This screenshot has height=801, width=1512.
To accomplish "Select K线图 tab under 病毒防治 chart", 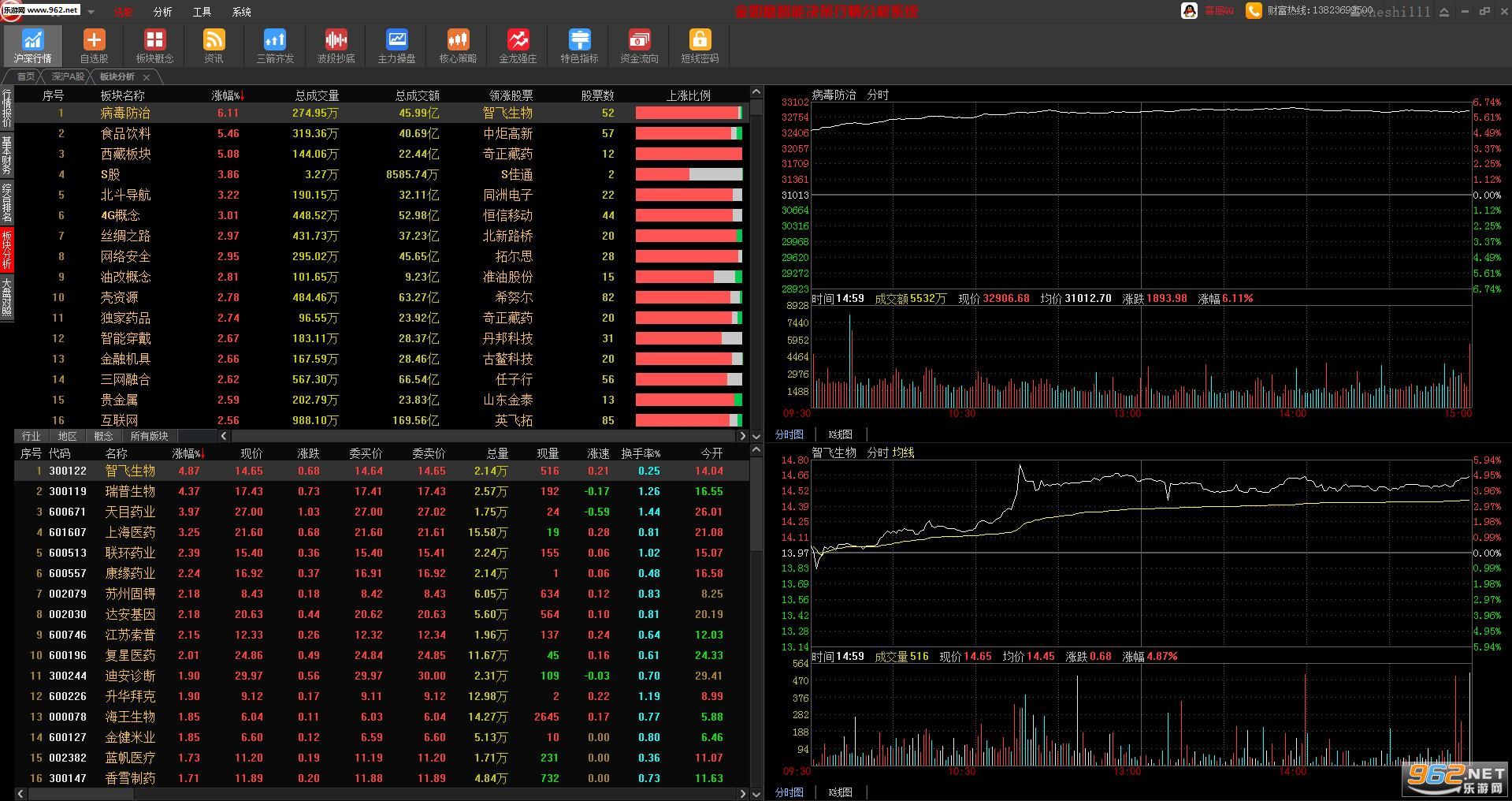I will click(x=840, y=434).
